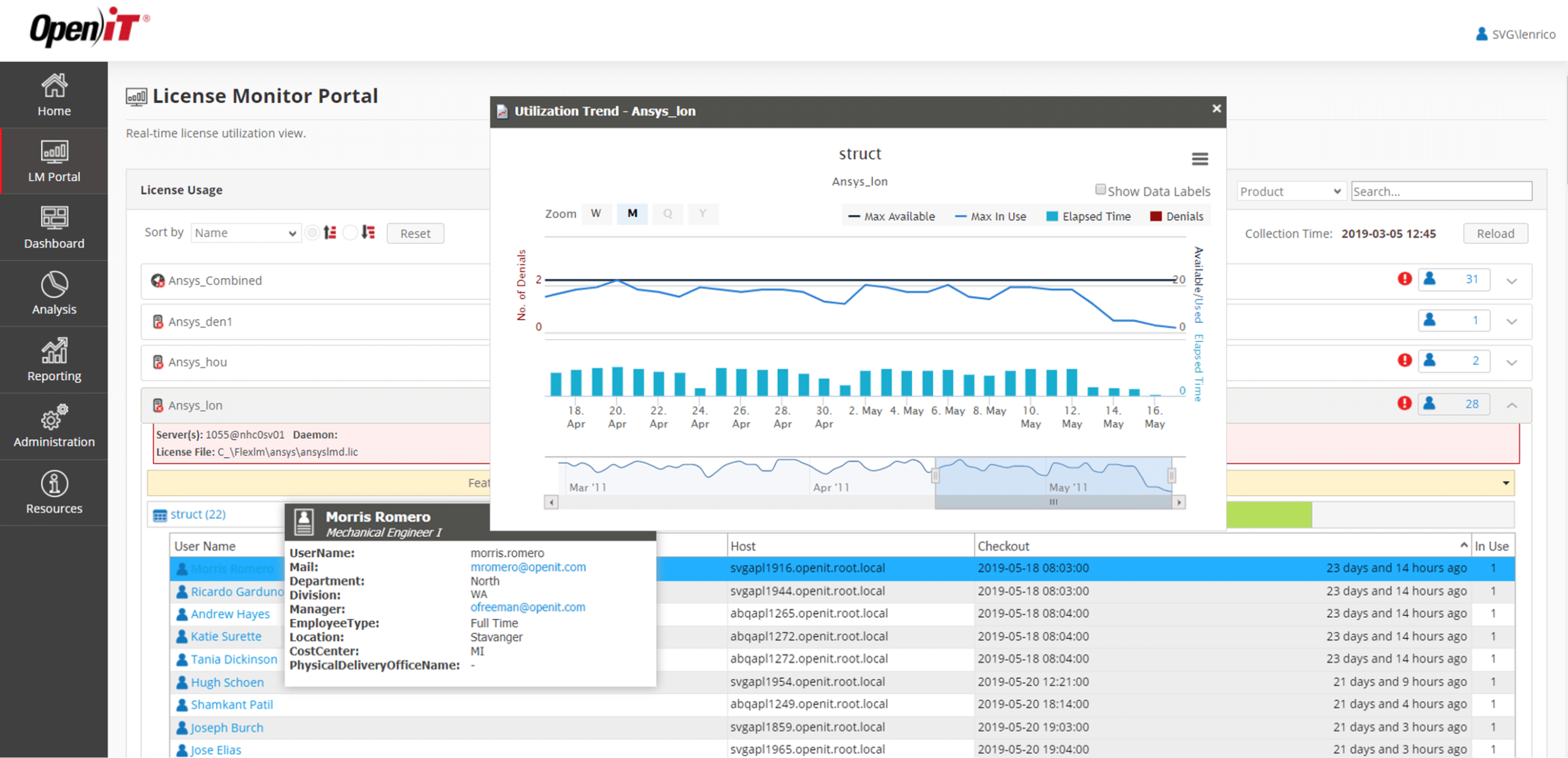Click chart navigator right range handle

coord(1171,475)
